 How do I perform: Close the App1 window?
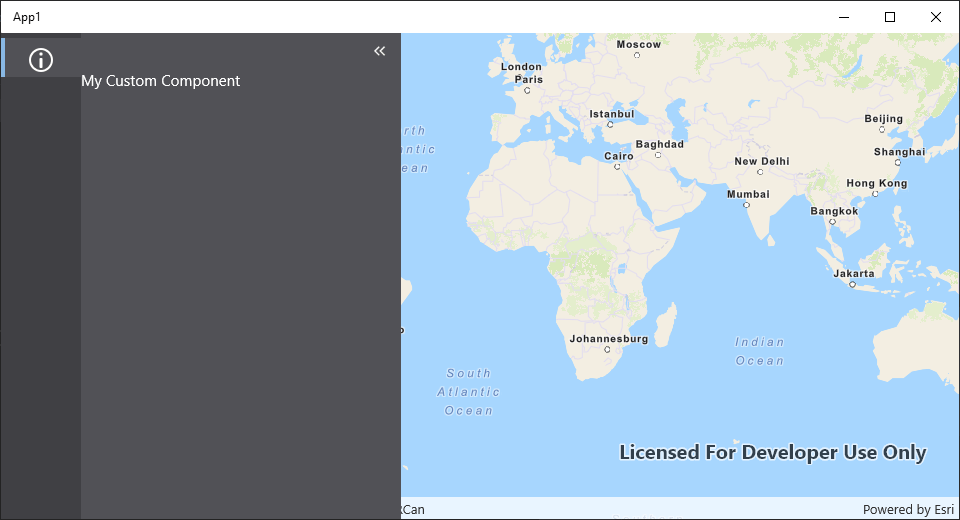(936, 17)
